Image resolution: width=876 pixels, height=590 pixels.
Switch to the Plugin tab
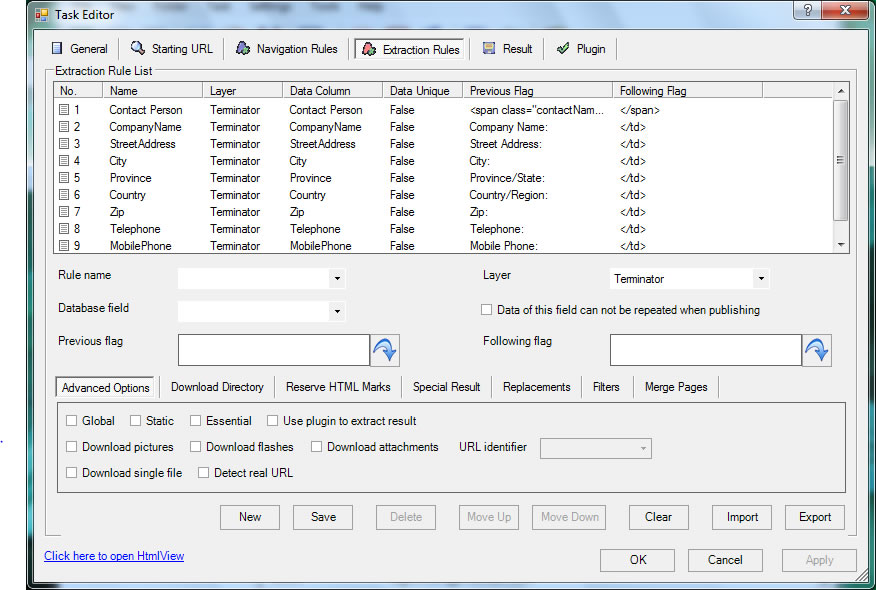tap(582, 49)
